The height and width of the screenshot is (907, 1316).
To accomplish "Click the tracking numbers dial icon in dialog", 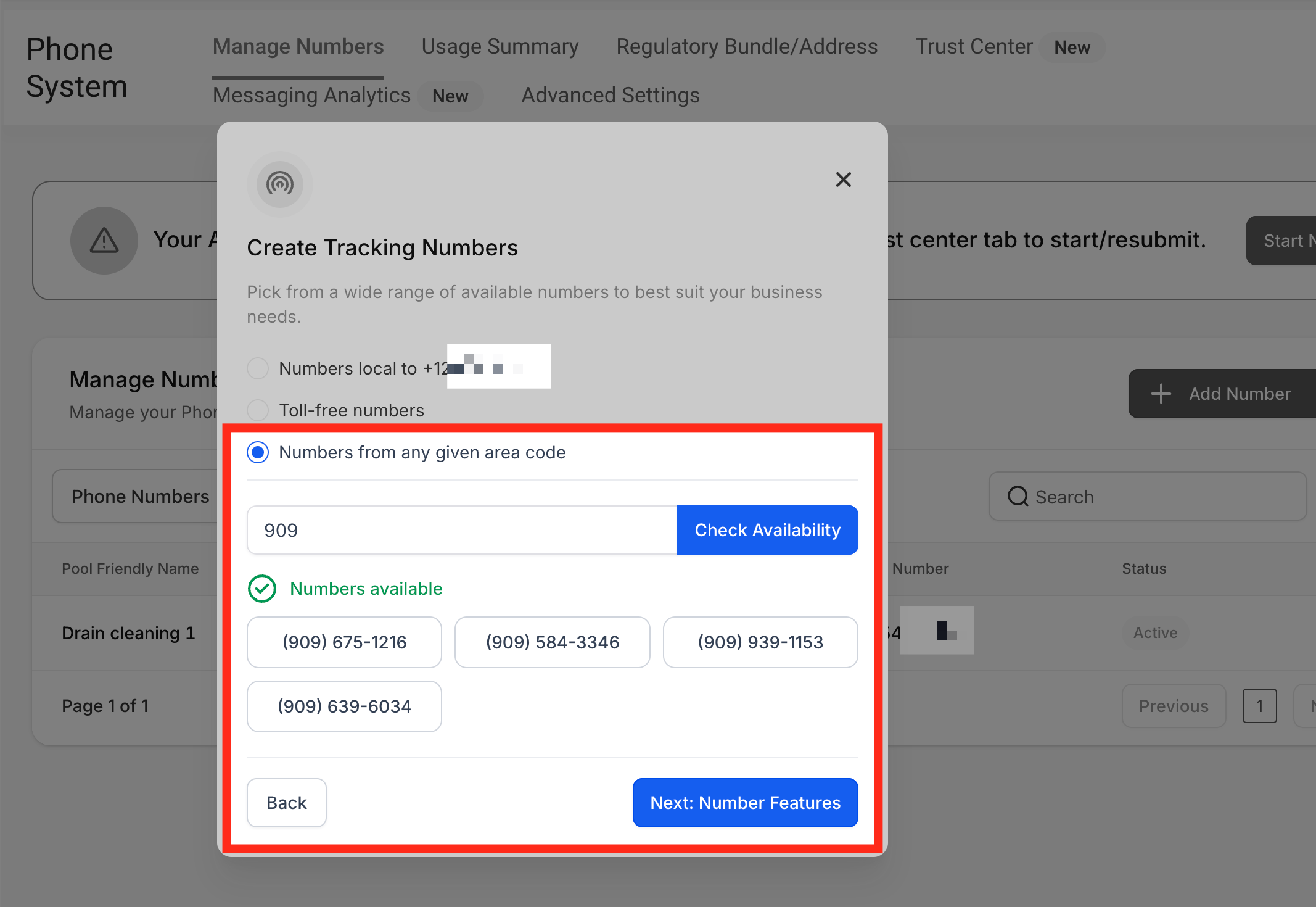I will point(279,184).
